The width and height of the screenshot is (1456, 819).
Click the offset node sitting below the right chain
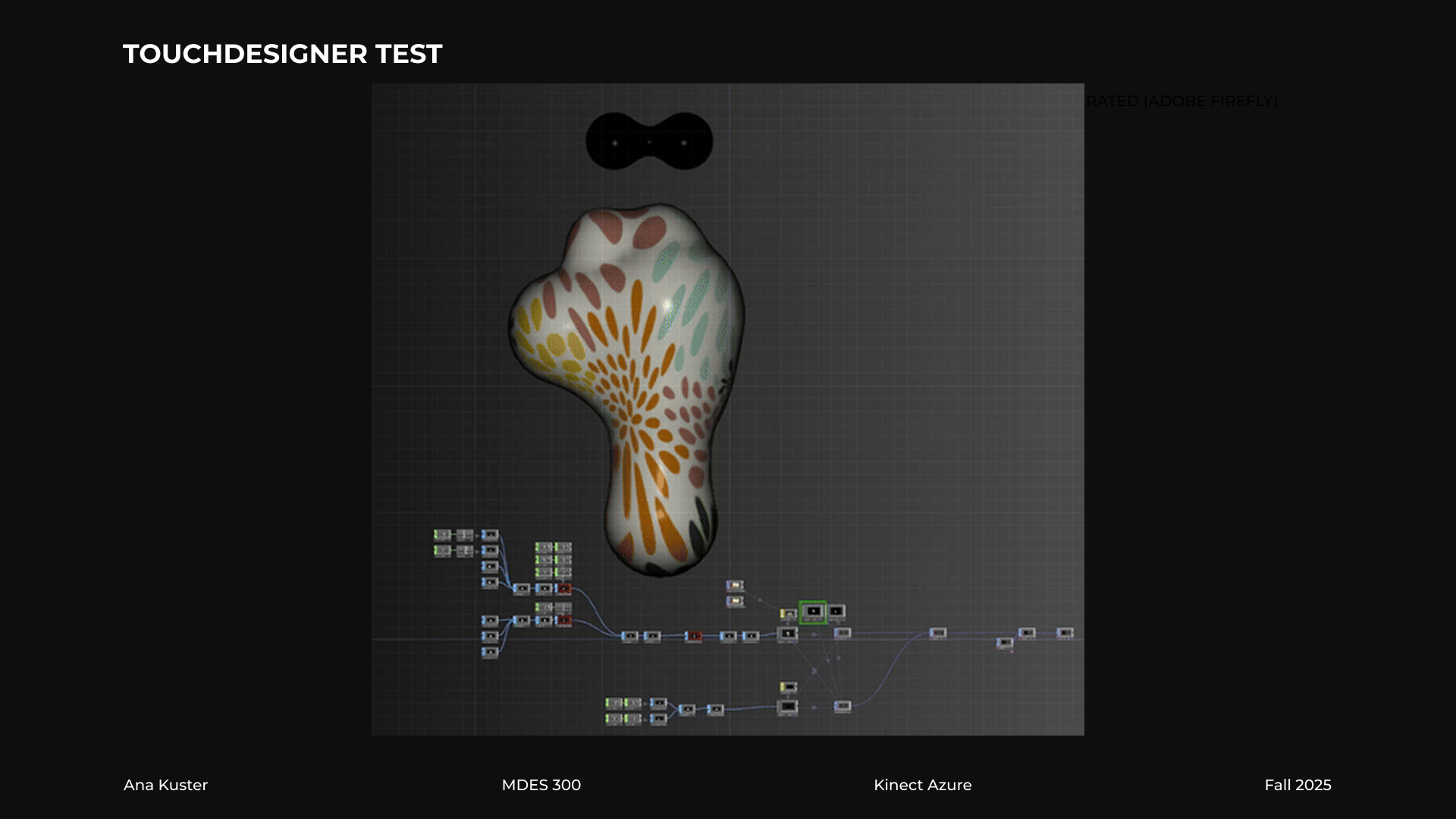coord(1005,643)
